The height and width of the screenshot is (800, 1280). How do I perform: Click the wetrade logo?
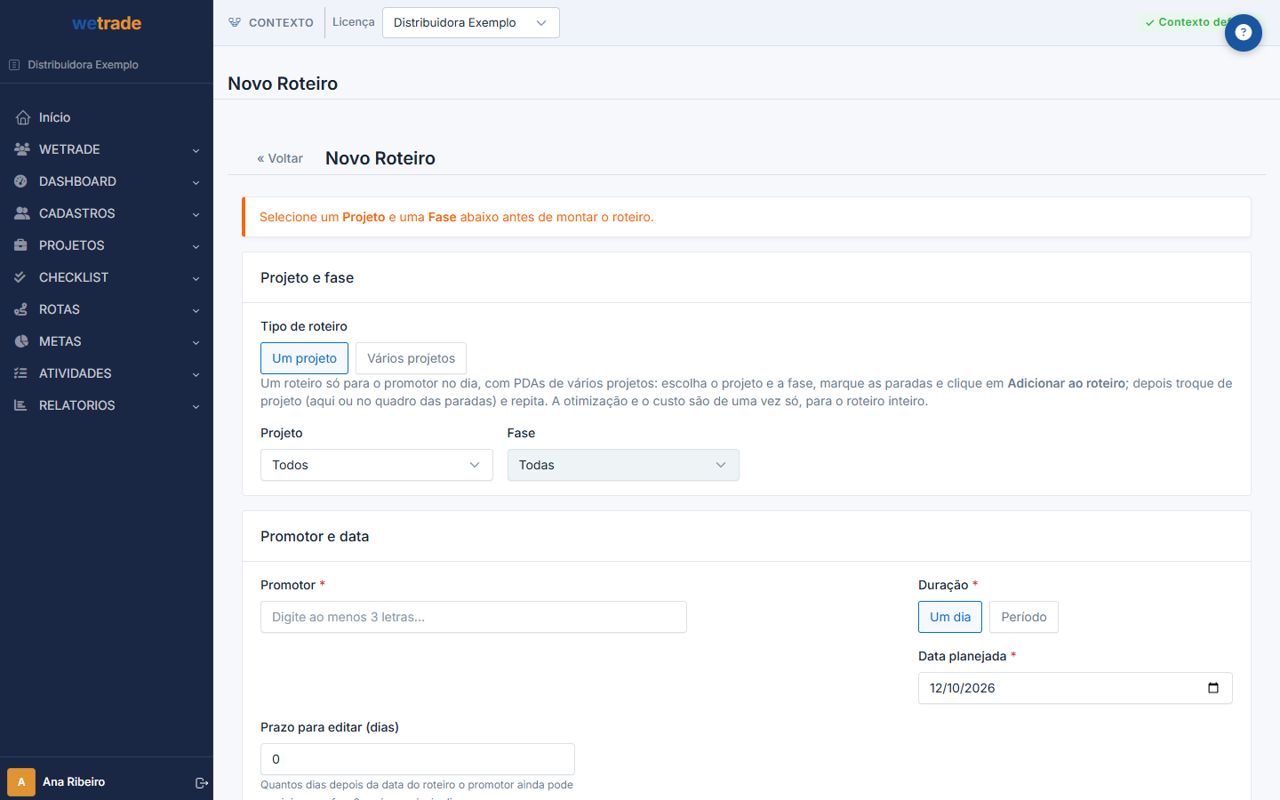pyautogui.click(x=107, y=23)
